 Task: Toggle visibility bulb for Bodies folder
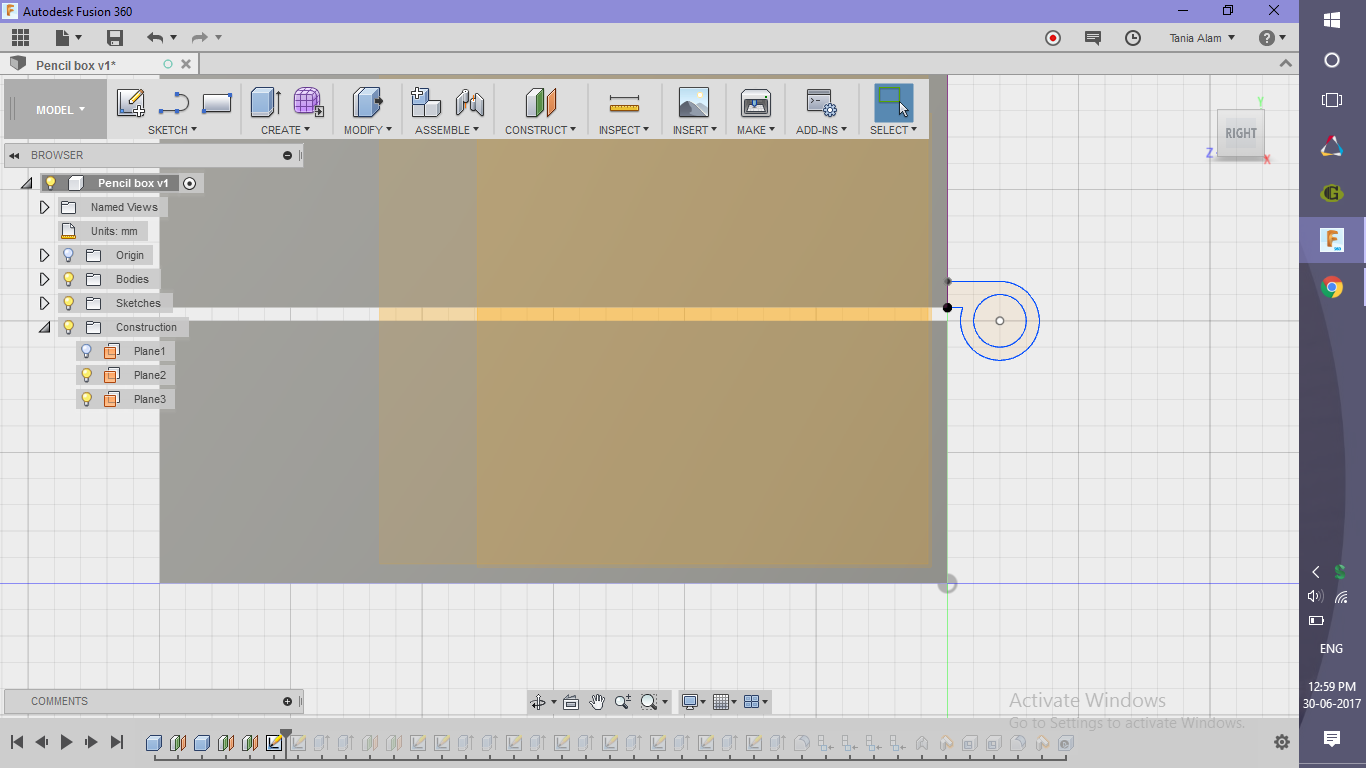pos(69,279)
